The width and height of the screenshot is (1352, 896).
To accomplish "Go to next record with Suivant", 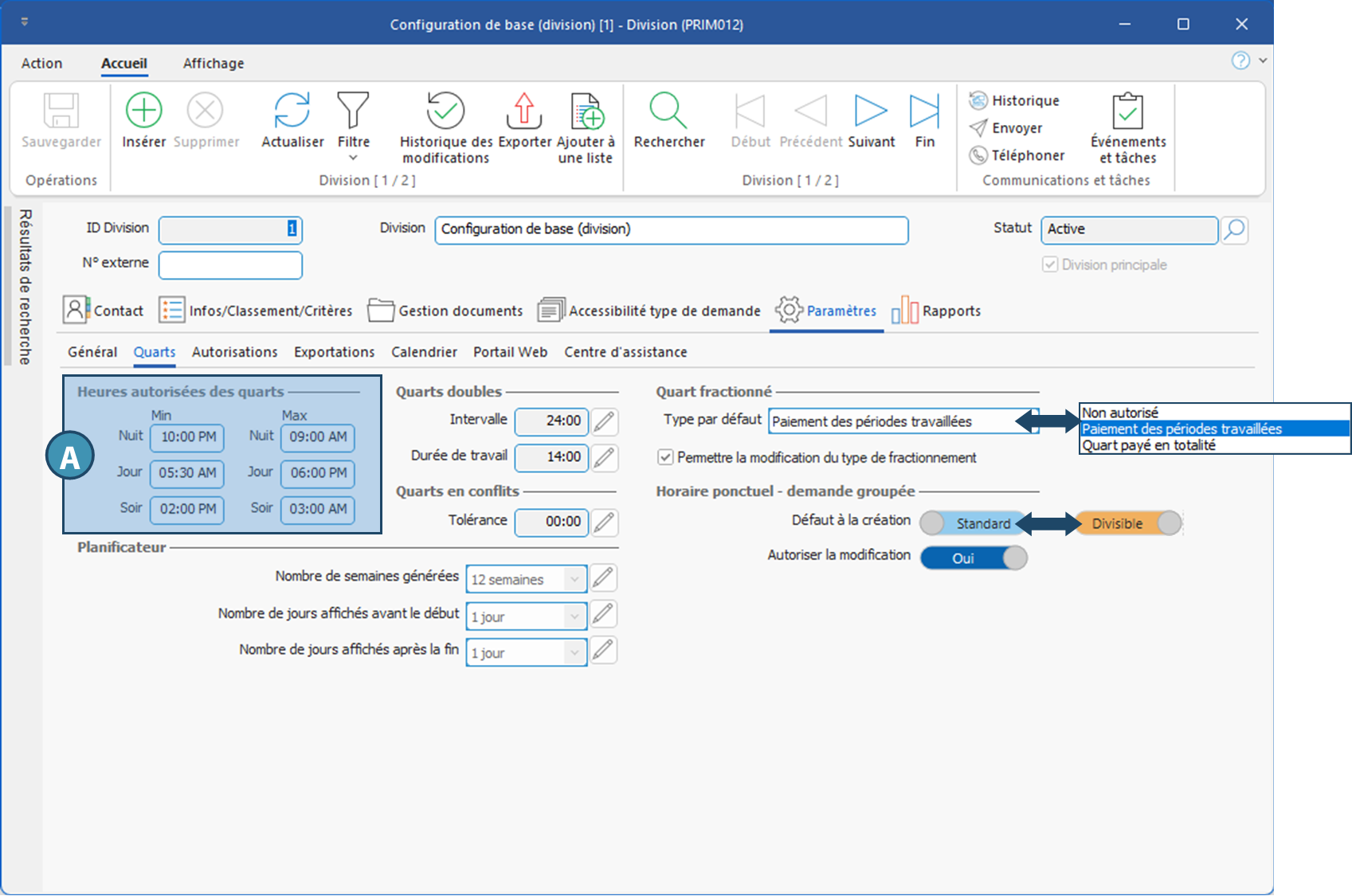I will coord(871,111).
